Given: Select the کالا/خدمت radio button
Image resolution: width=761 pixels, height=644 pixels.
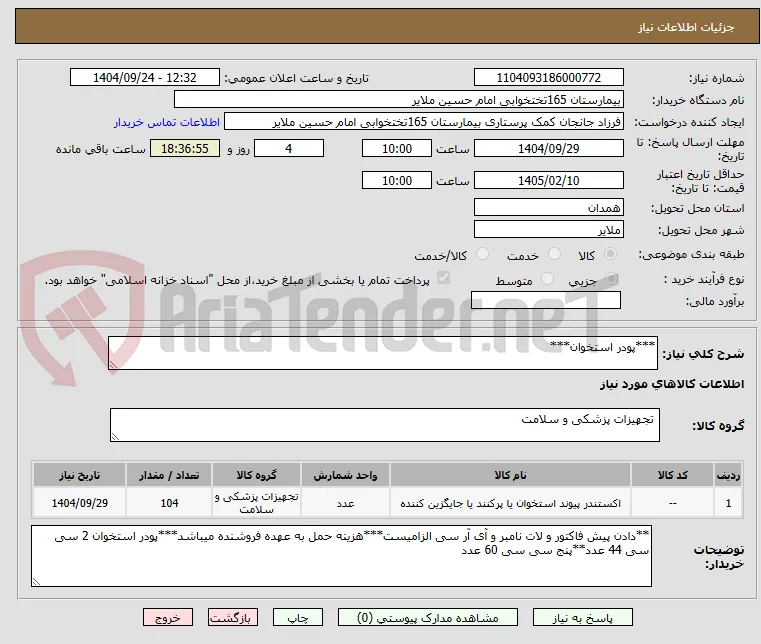Looking at the screenshot, I should coord(482,254).
